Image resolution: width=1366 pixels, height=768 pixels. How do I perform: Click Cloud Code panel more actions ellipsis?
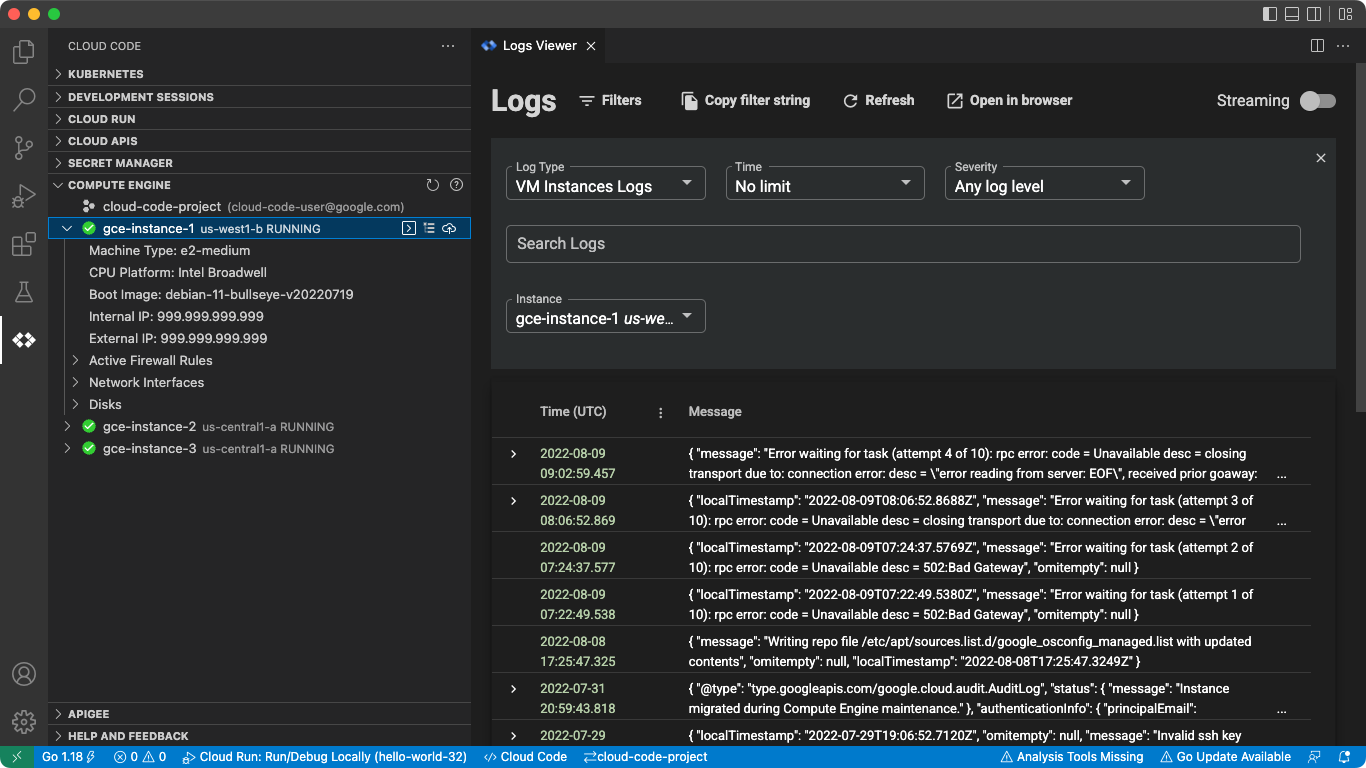click(x=448, y=46)
